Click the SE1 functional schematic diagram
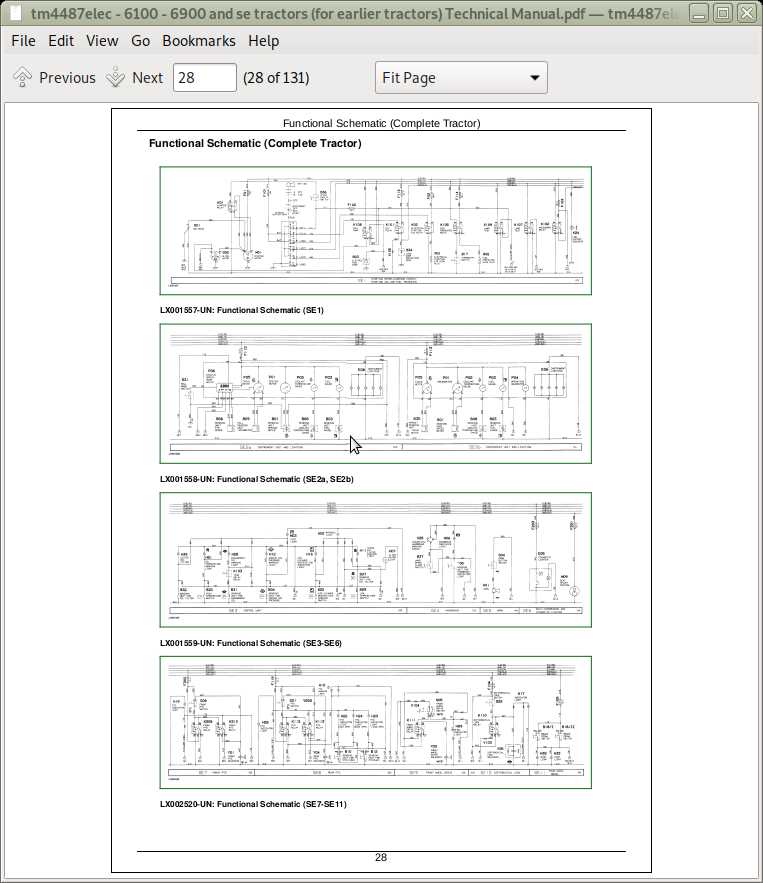The height and width of the screenshot is (883, 763). click(376, 230)
